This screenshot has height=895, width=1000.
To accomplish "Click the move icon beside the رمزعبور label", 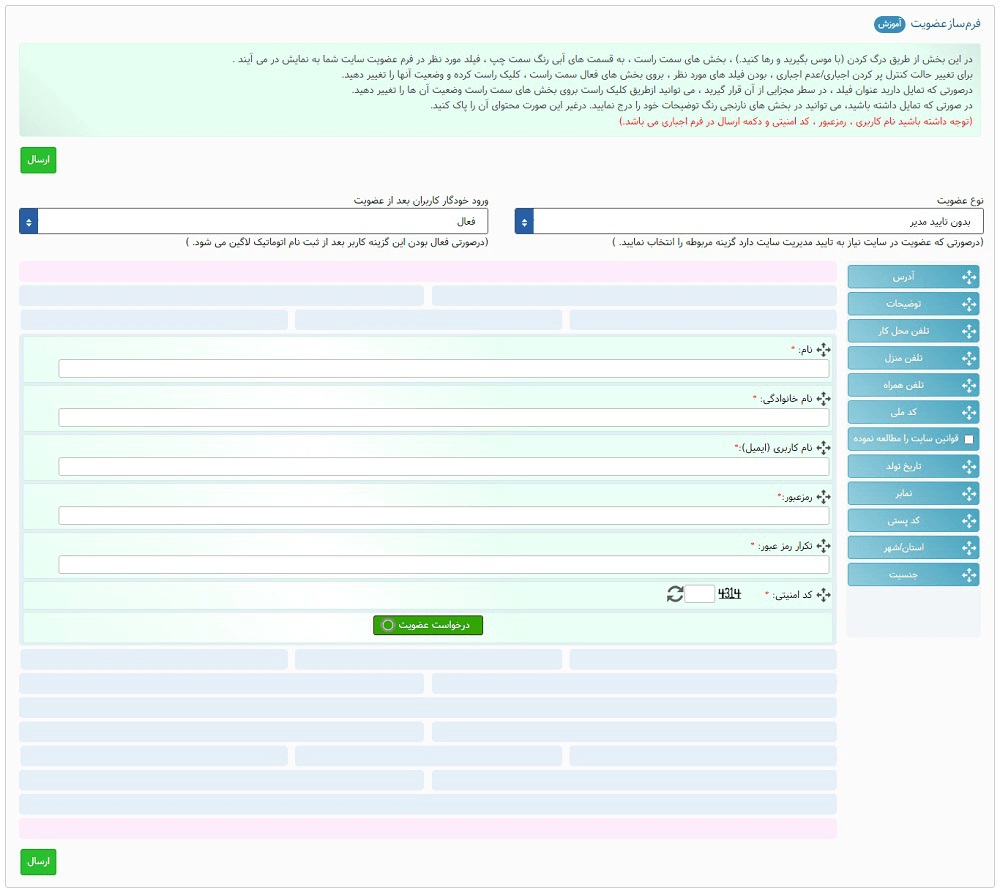I will click(824, 496).
